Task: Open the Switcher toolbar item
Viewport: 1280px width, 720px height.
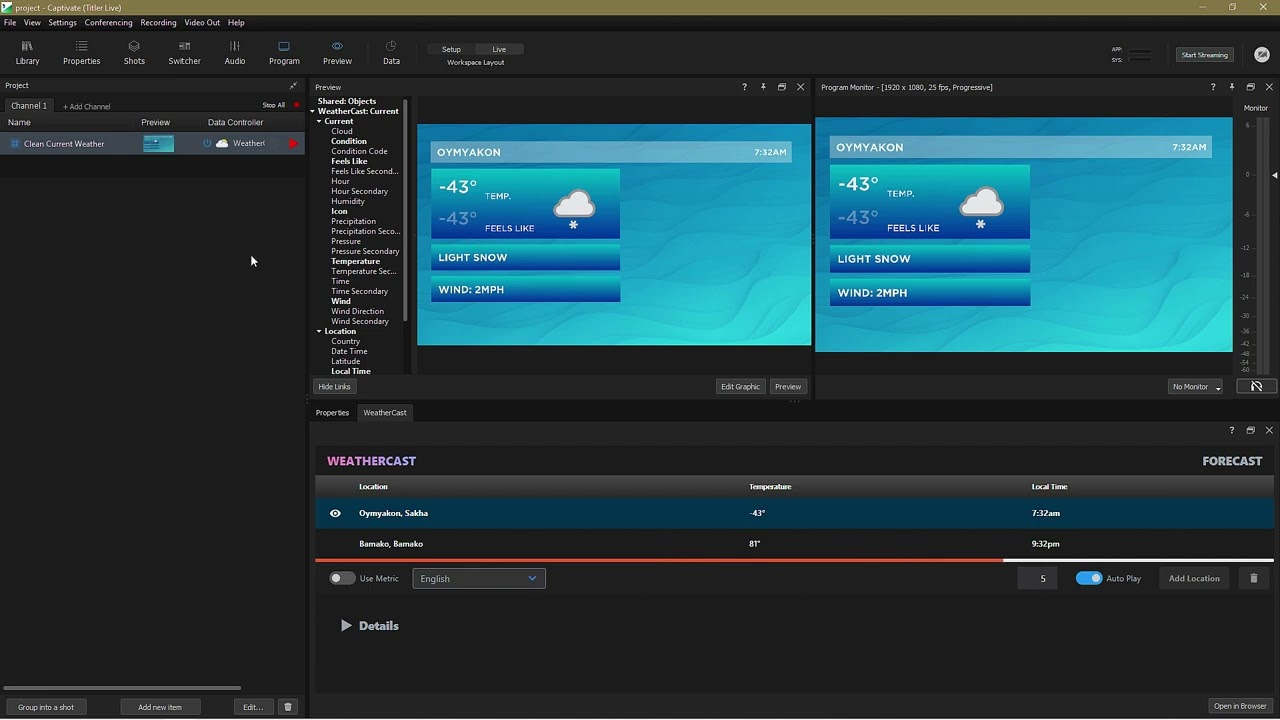Action: pos(184,53)
